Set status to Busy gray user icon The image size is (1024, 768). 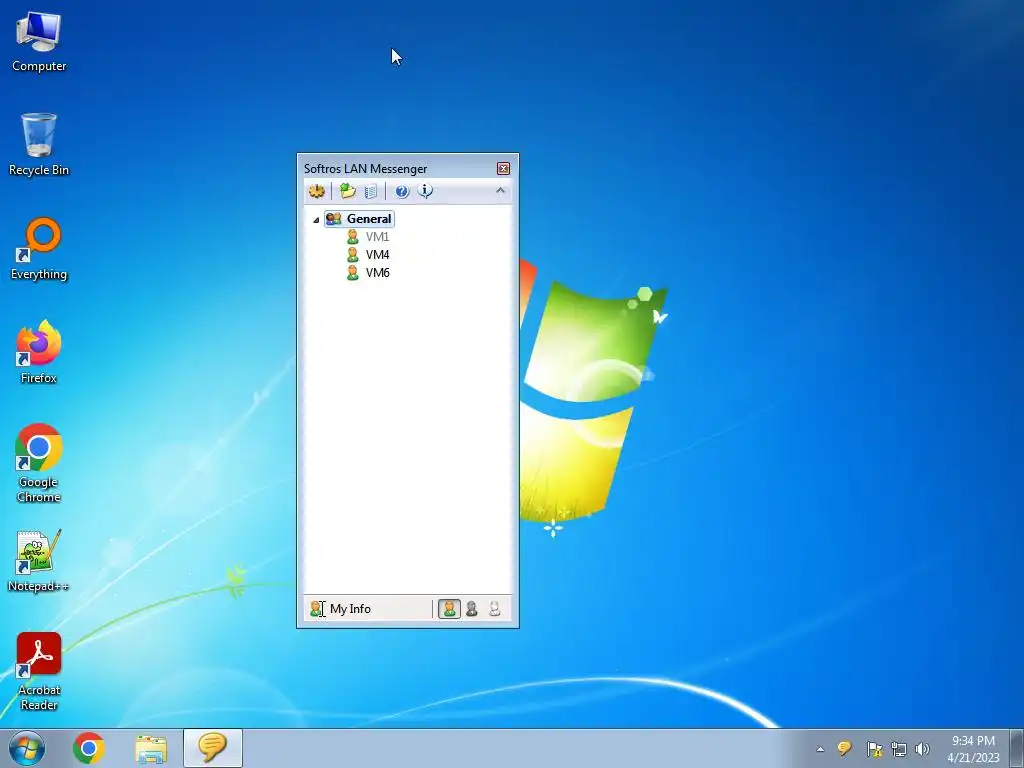coord(472,609)
